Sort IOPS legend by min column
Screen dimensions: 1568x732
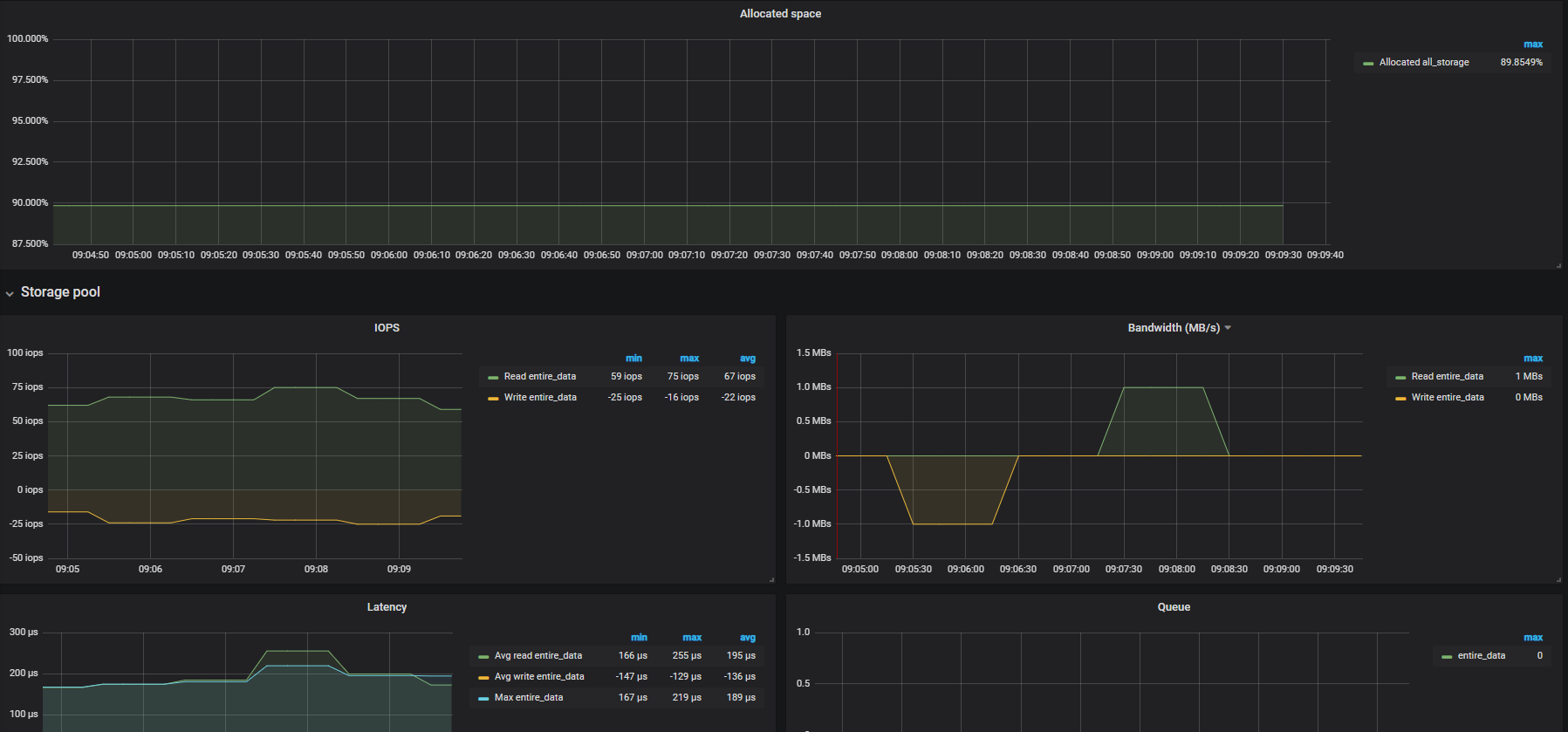point(633,359)
